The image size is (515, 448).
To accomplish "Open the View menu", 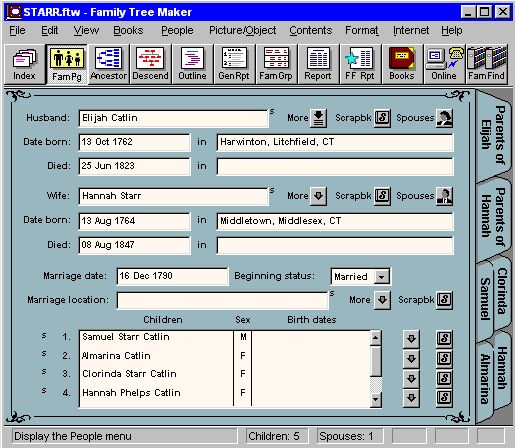I will coord(86,30).
